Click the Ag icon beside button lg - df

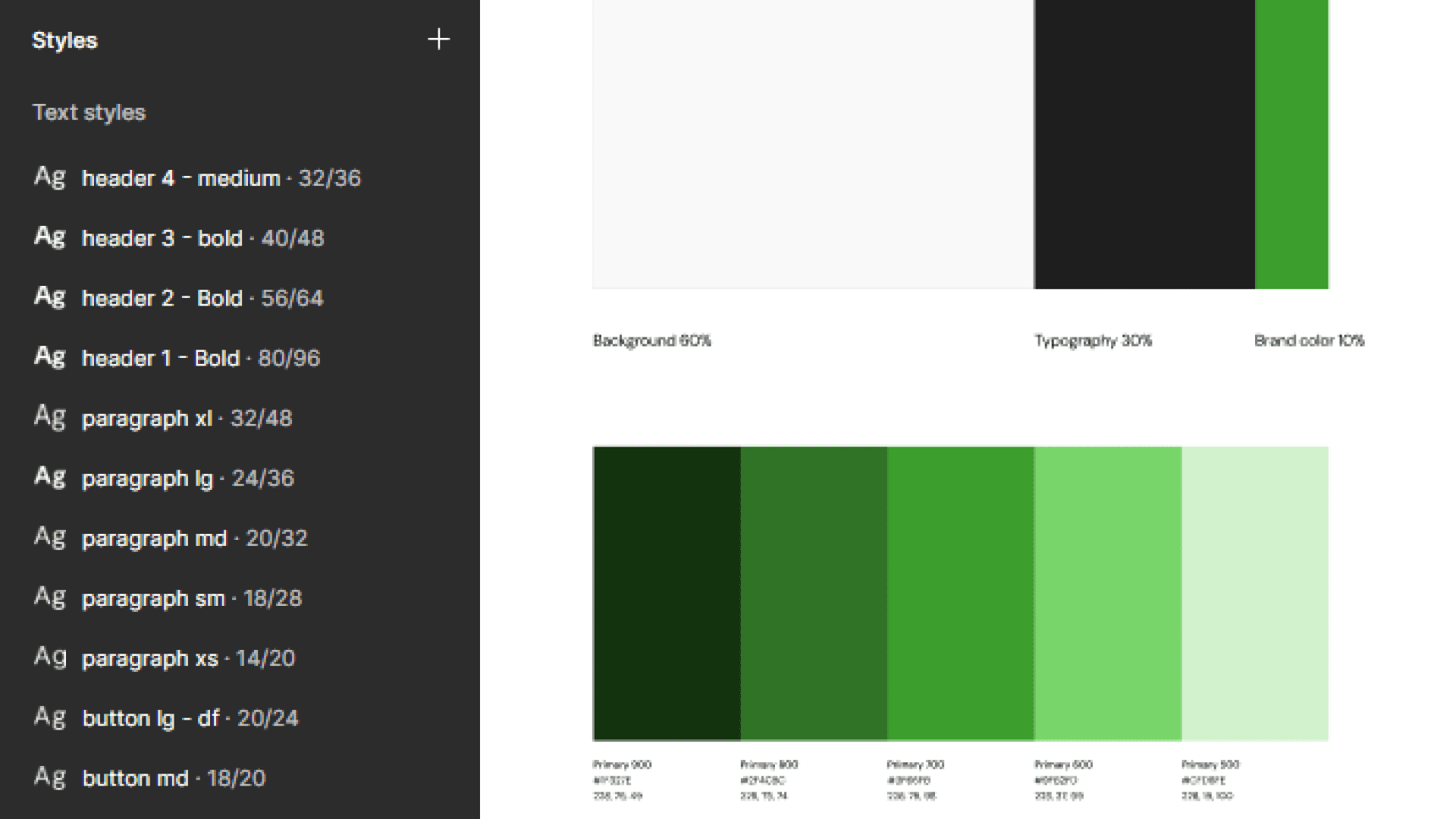50,717
